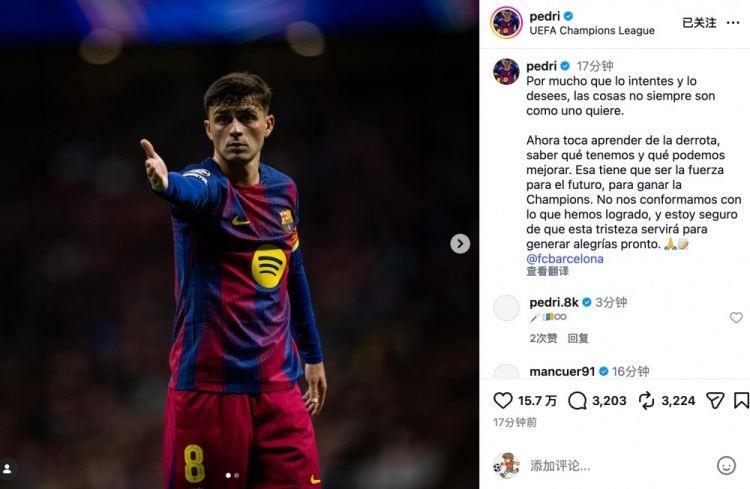Open the three-dot more options menu
The image size is (750, 489).
pos(733,23)
